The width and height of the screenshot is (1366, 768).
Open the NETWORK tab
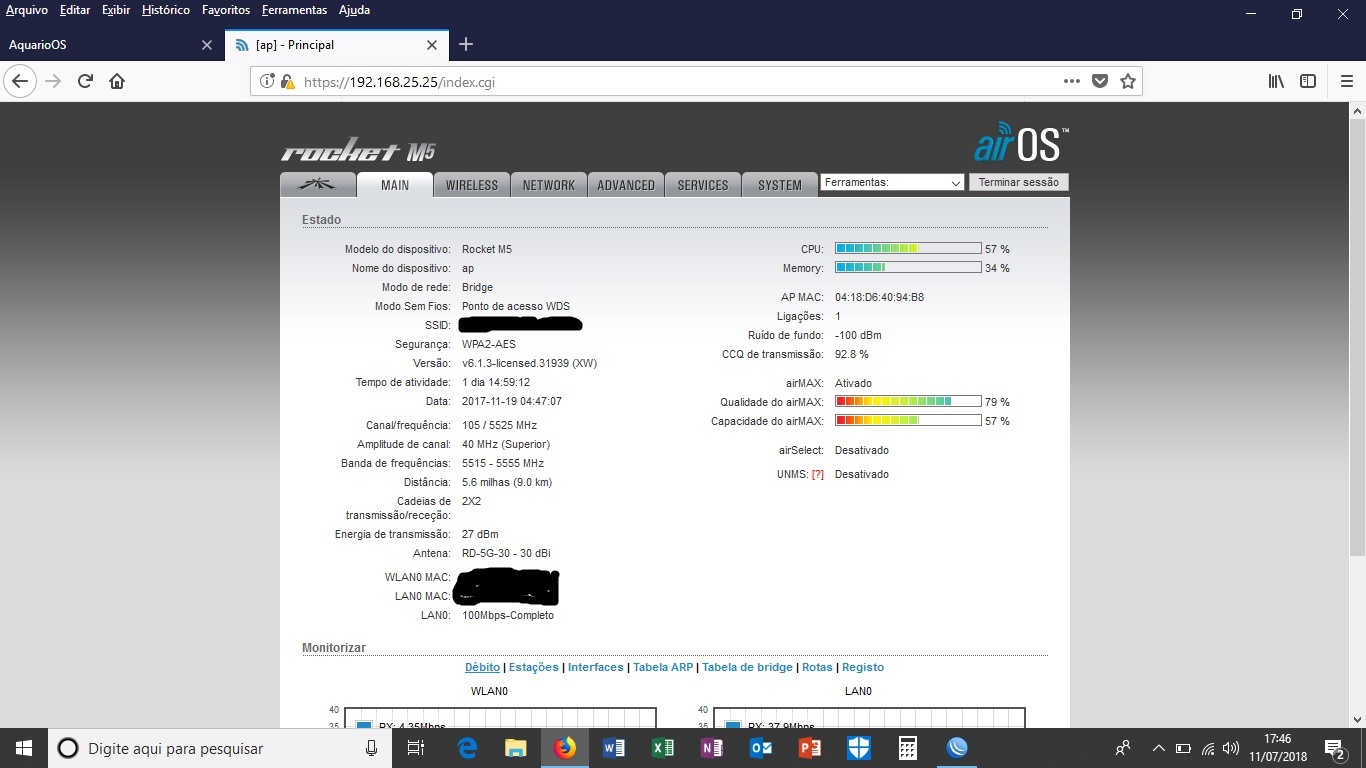click(549, 185)
